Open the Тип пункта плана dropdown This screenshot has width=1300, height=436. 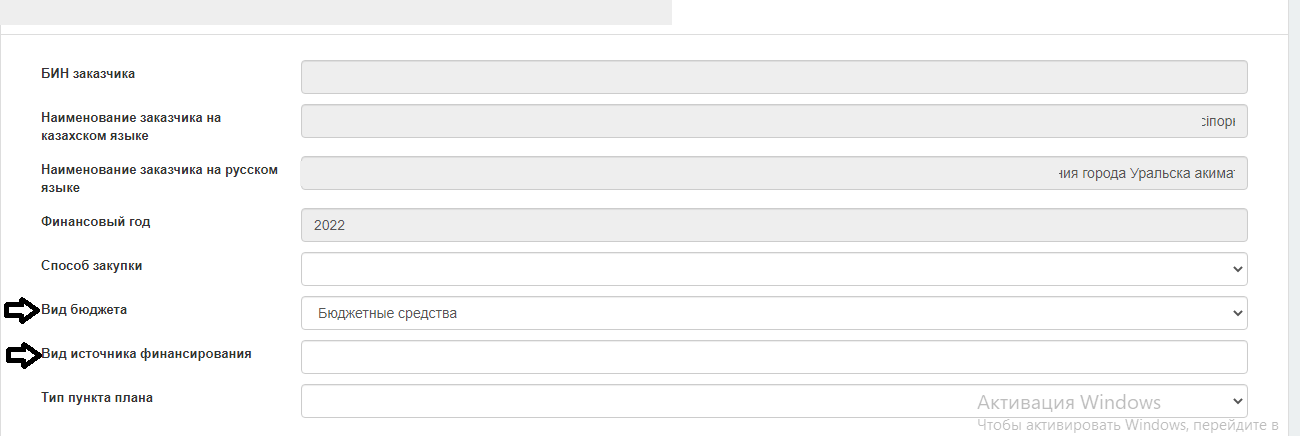[774, 401]
